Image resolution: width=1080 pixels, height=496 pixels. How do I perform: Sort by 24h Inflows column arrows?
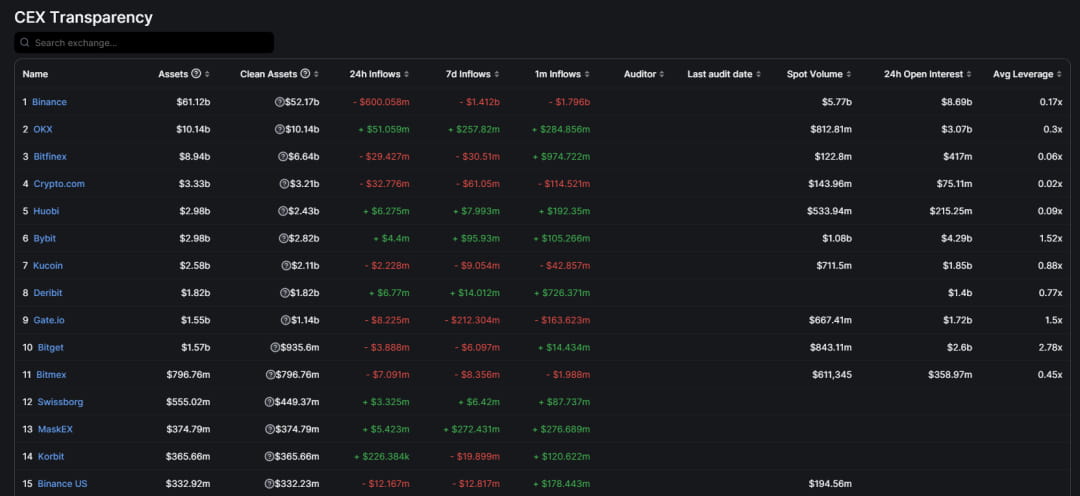[x=406, y=74]
